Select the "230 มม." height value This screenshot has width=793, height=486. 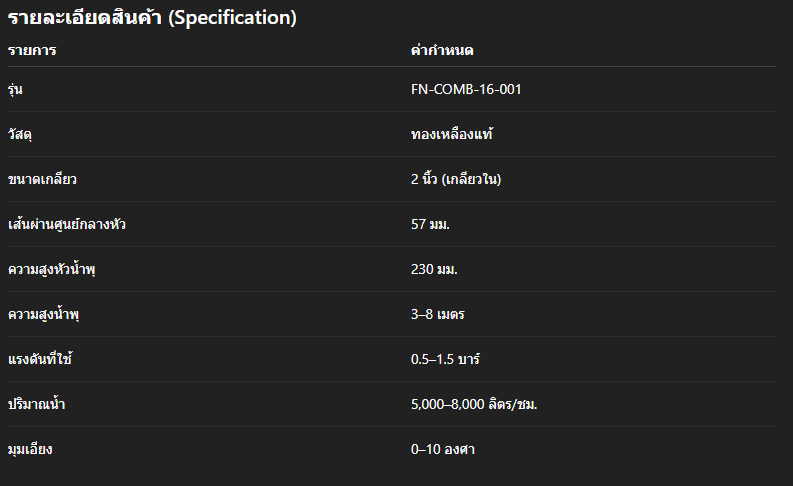pyautogui.click(x=434, y=270)
